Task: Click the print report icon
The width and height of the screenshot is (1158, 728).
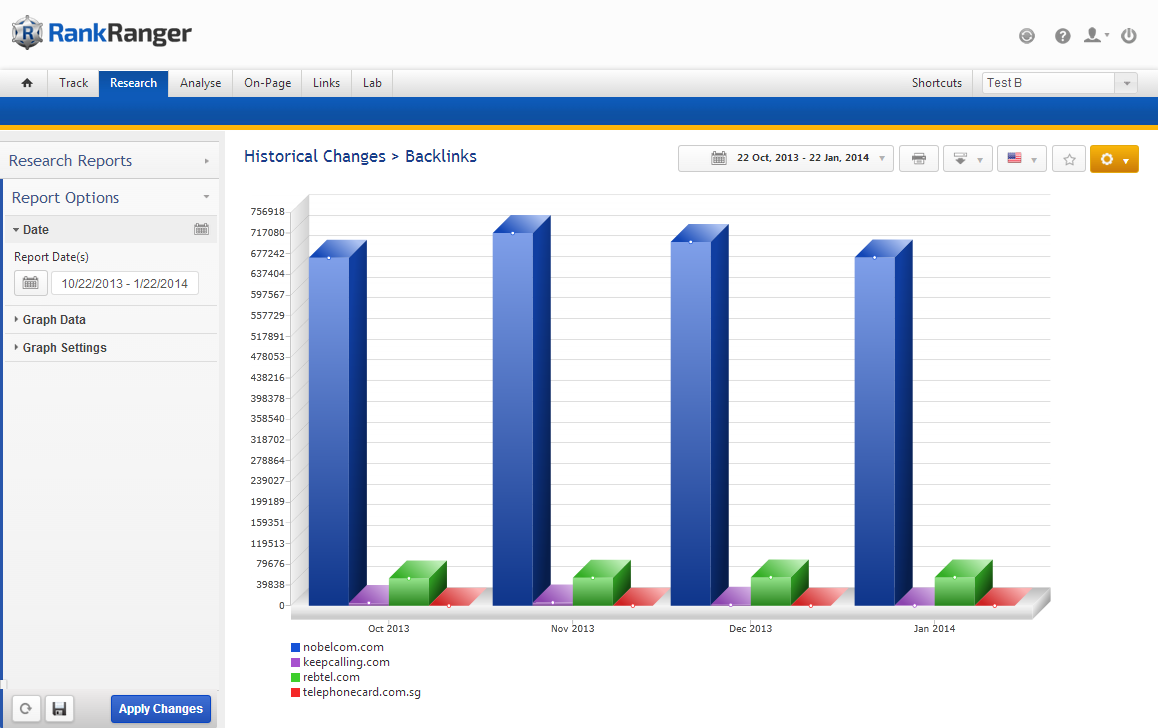Action: tap(918, 159)
